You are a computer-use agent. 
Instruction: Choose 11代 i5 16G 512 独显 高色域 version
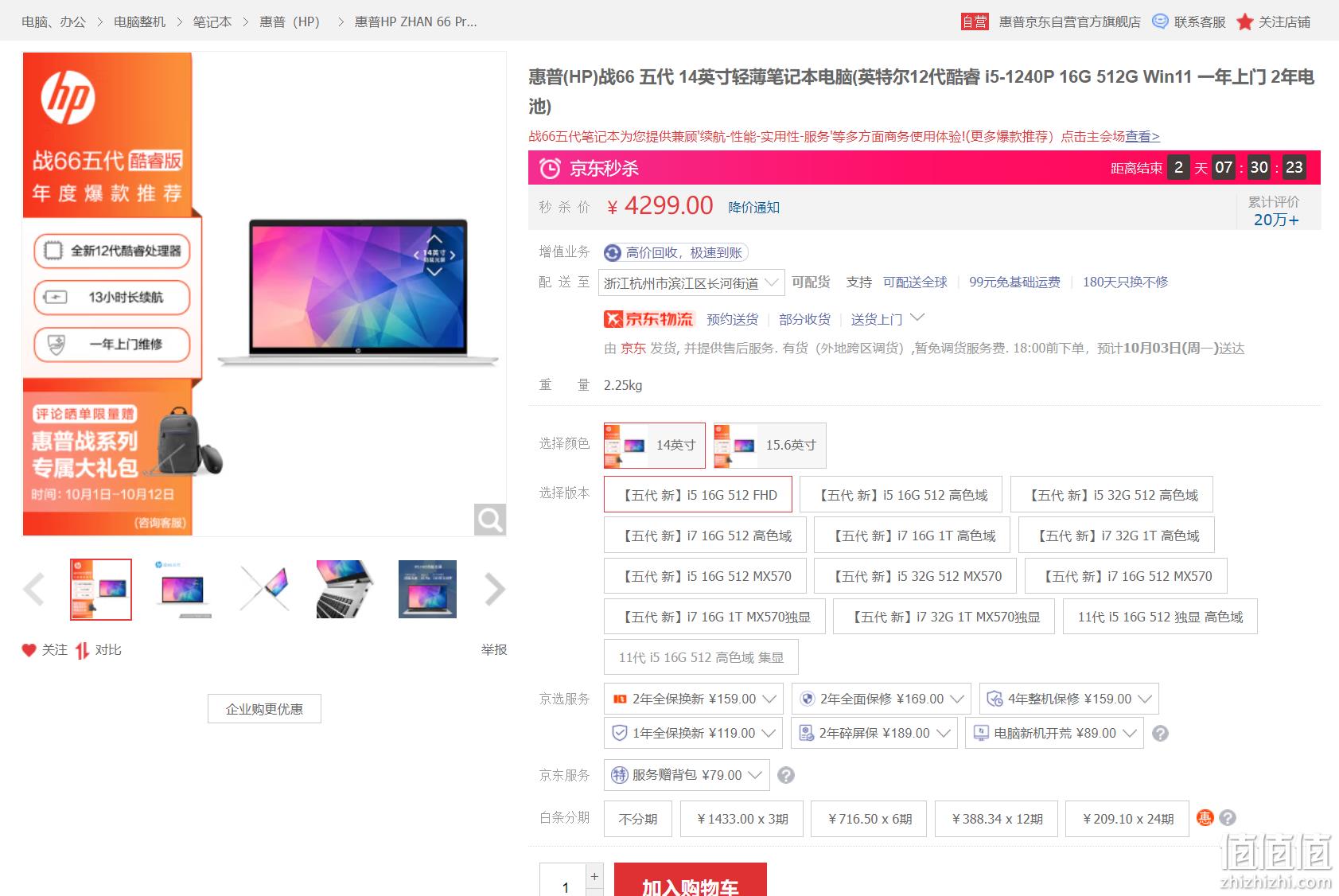coord(1160,617)
